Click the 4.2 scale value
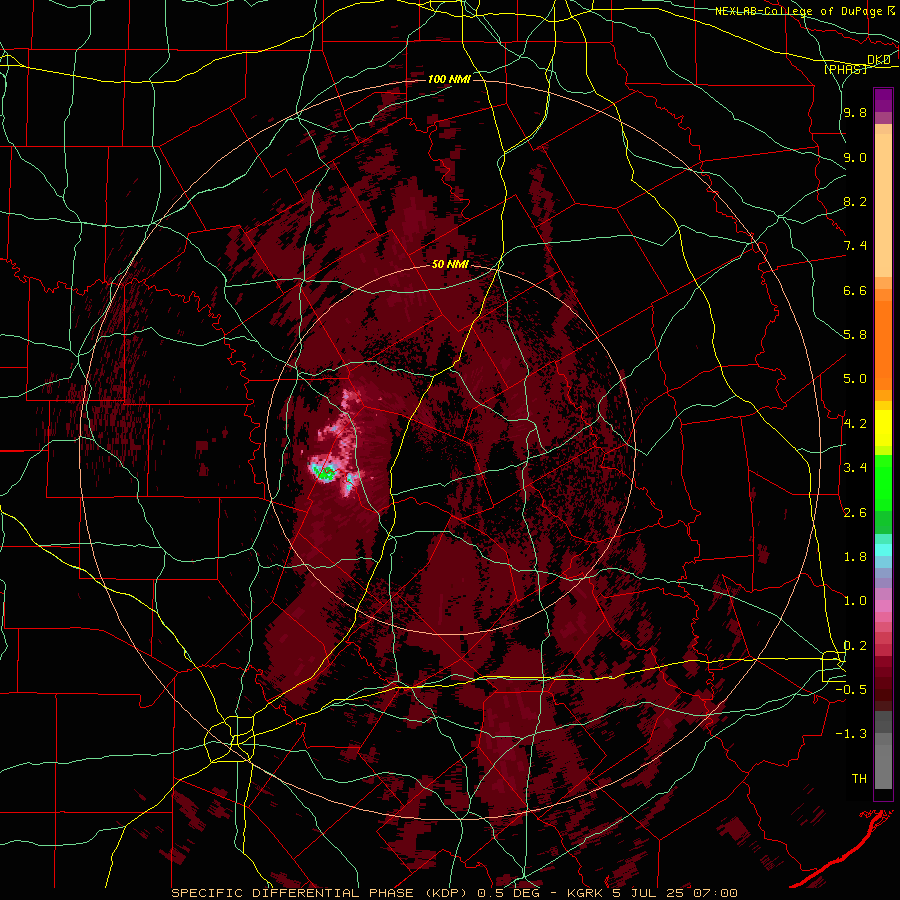The image size is (900, 900). click(855, 424)
